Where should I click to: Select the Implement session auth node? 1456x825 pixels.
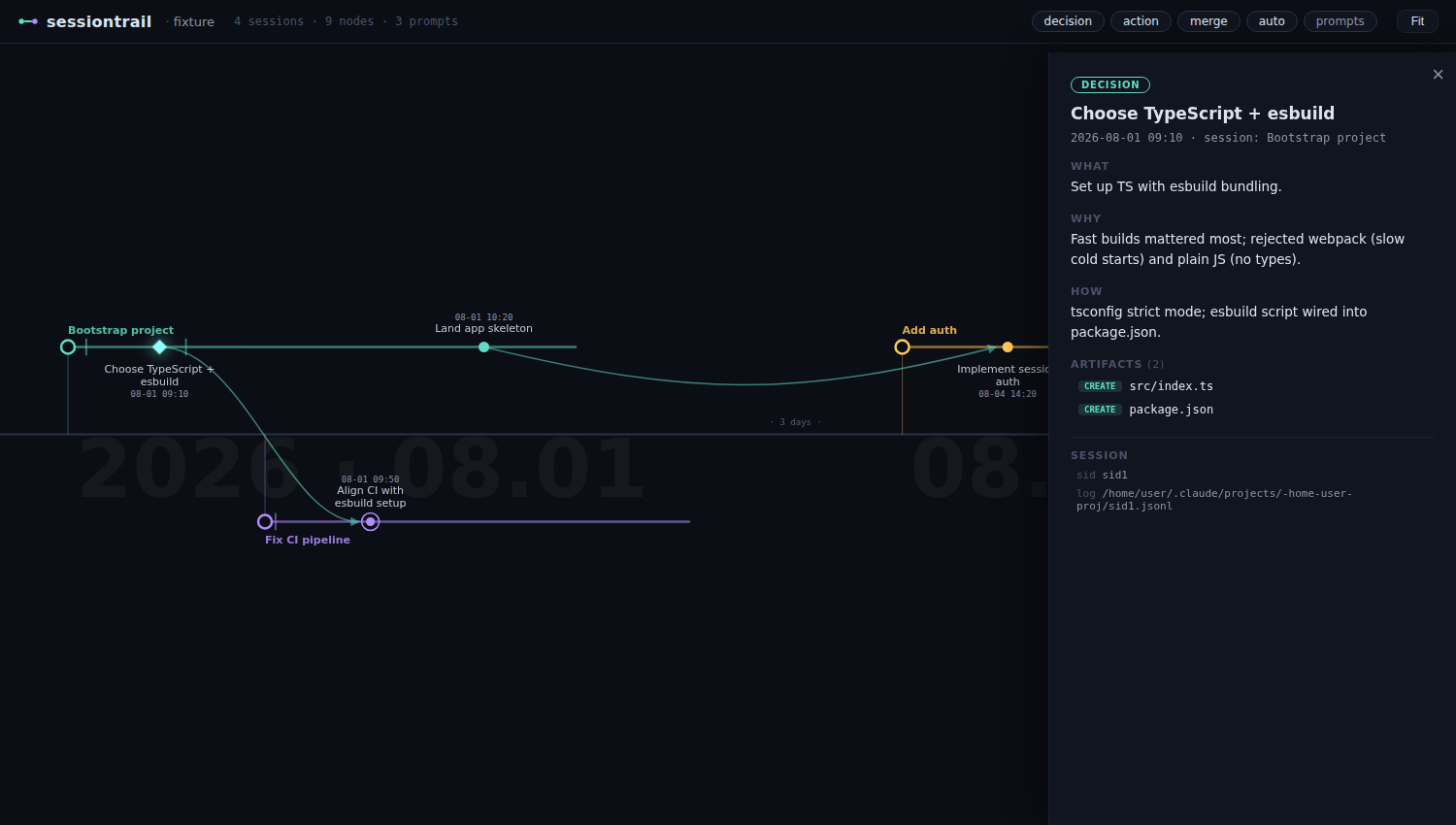(x=1008, y=347)
